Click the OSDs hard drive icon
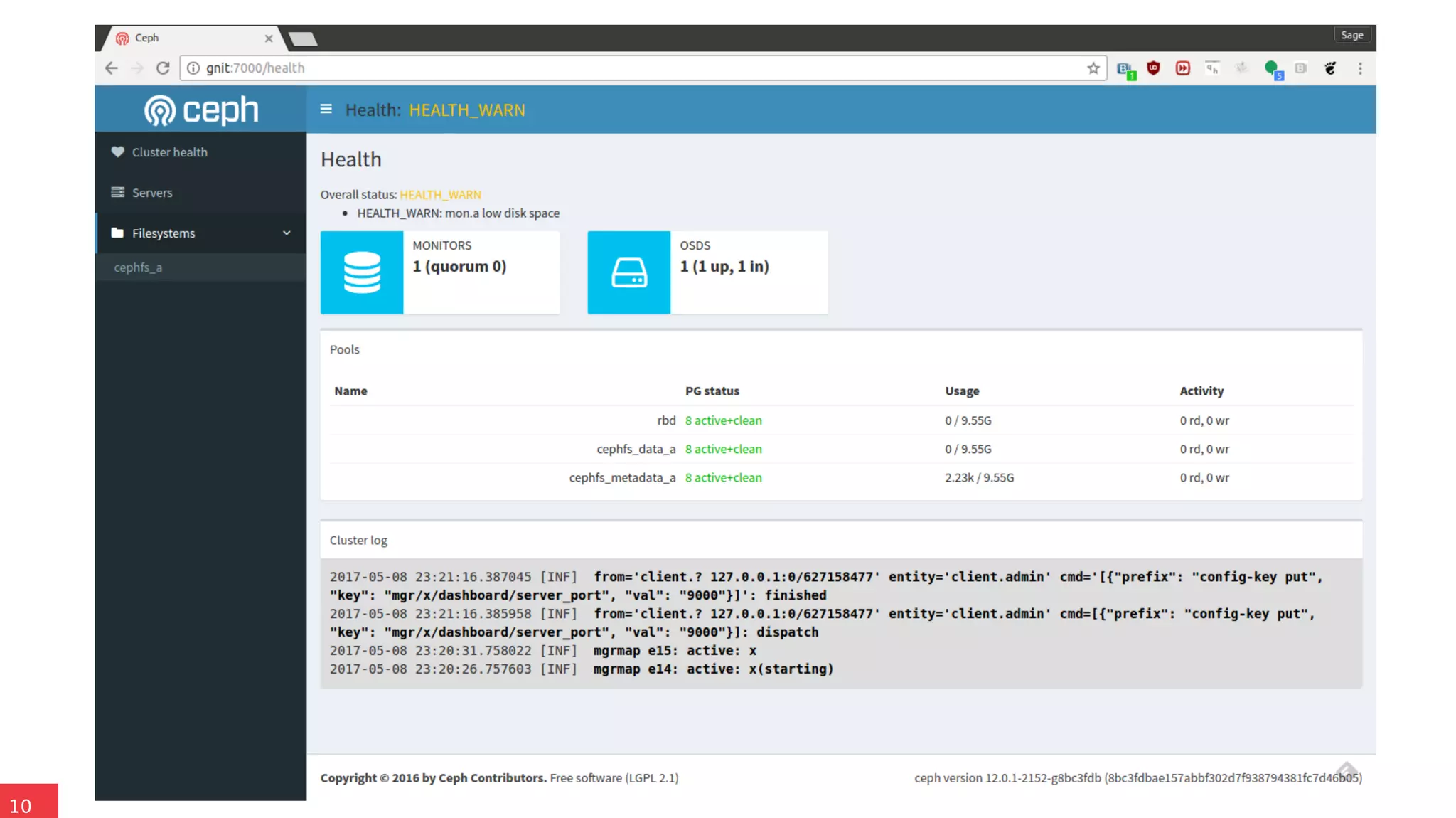The width and height of the screenshot is (1456, 818). pos(629,272)
